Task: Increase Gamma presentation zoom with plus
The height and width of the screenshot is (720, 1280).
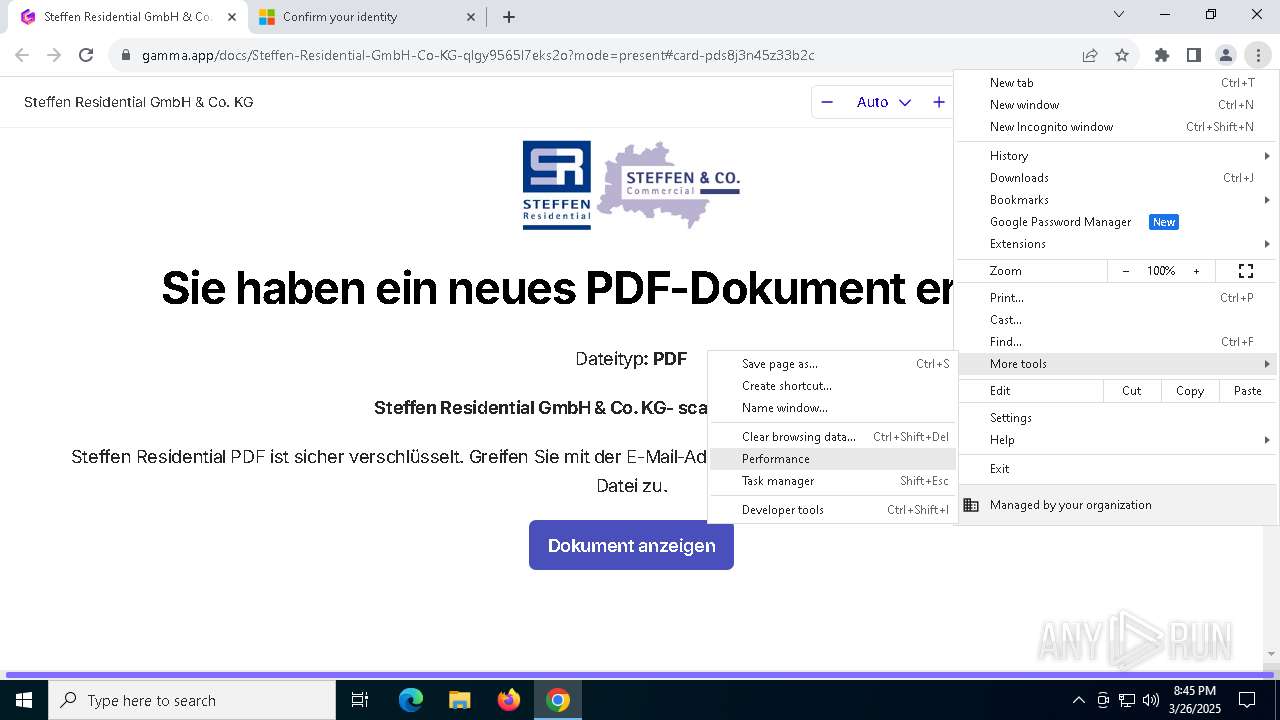Action: [938, 102]
